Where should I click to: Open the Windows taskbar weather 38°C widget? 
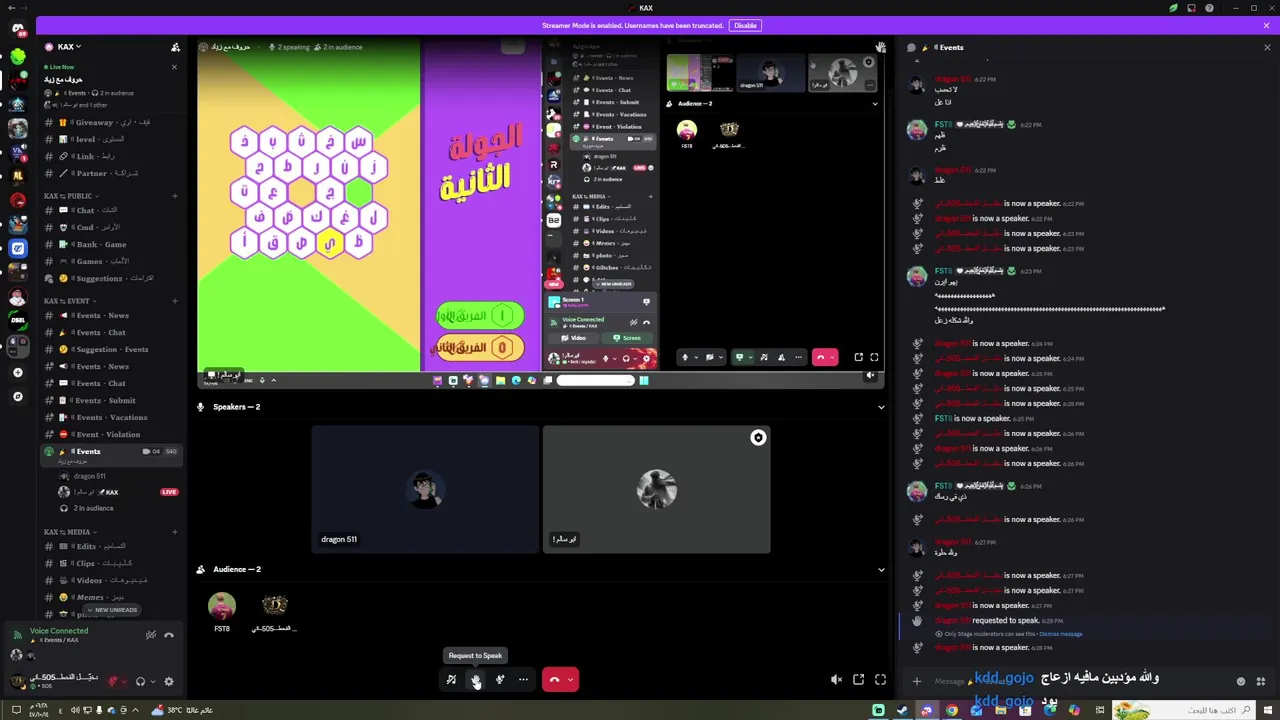coord(181,710)
